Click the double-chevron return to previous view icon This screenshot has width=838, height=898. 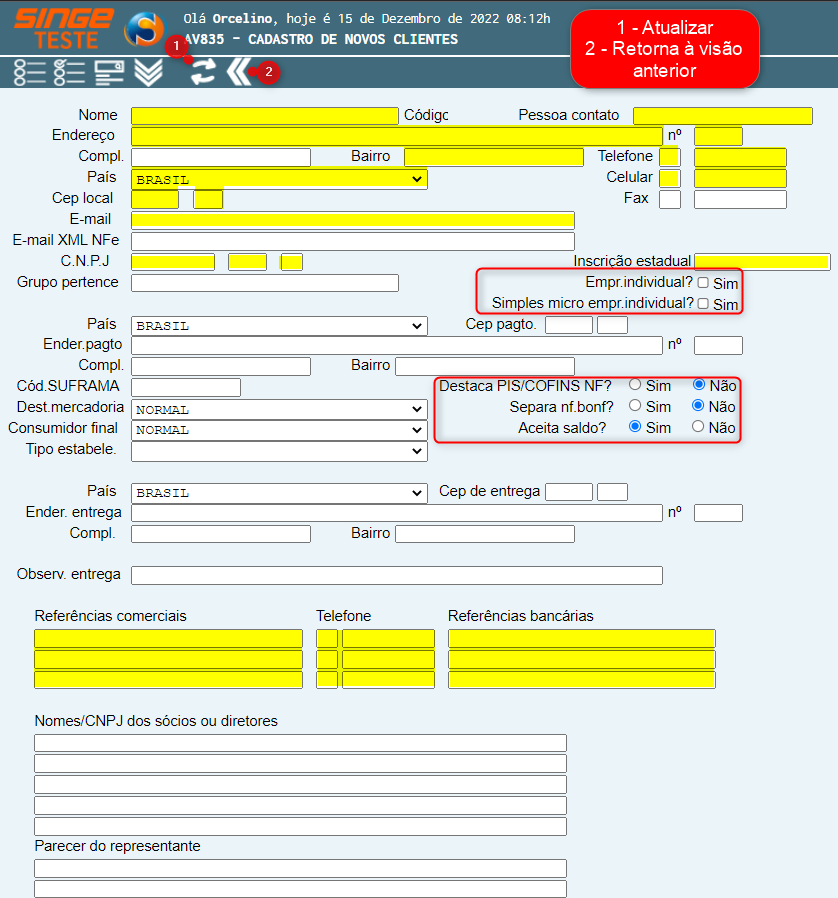(238, 71)
